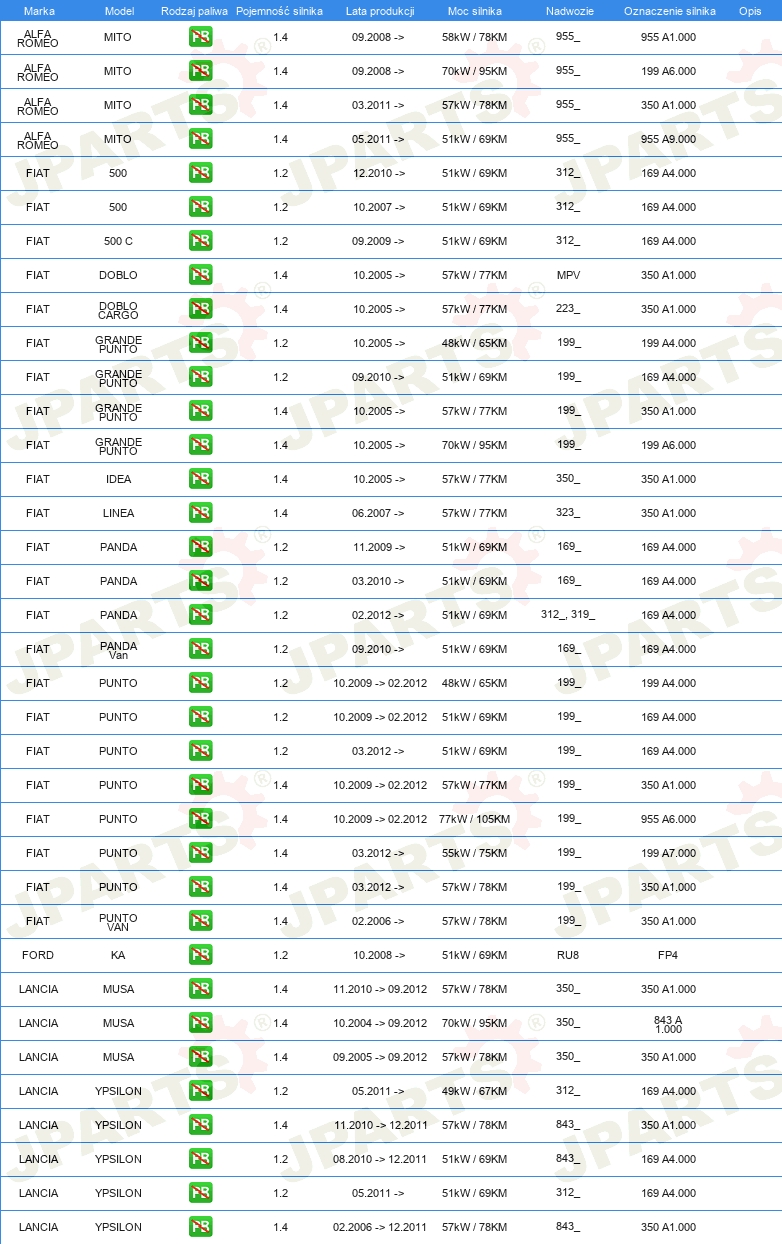Click the fuel icon in the Fiat 500 12.2010 row
782x1244 pixels.
200,173
